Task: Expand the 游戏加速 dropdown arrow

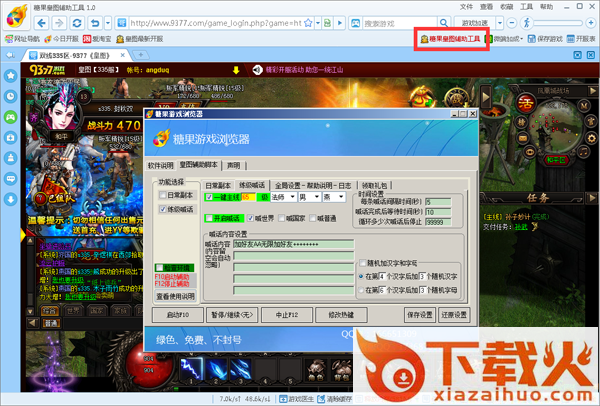Action: click(x=500, y=23)
